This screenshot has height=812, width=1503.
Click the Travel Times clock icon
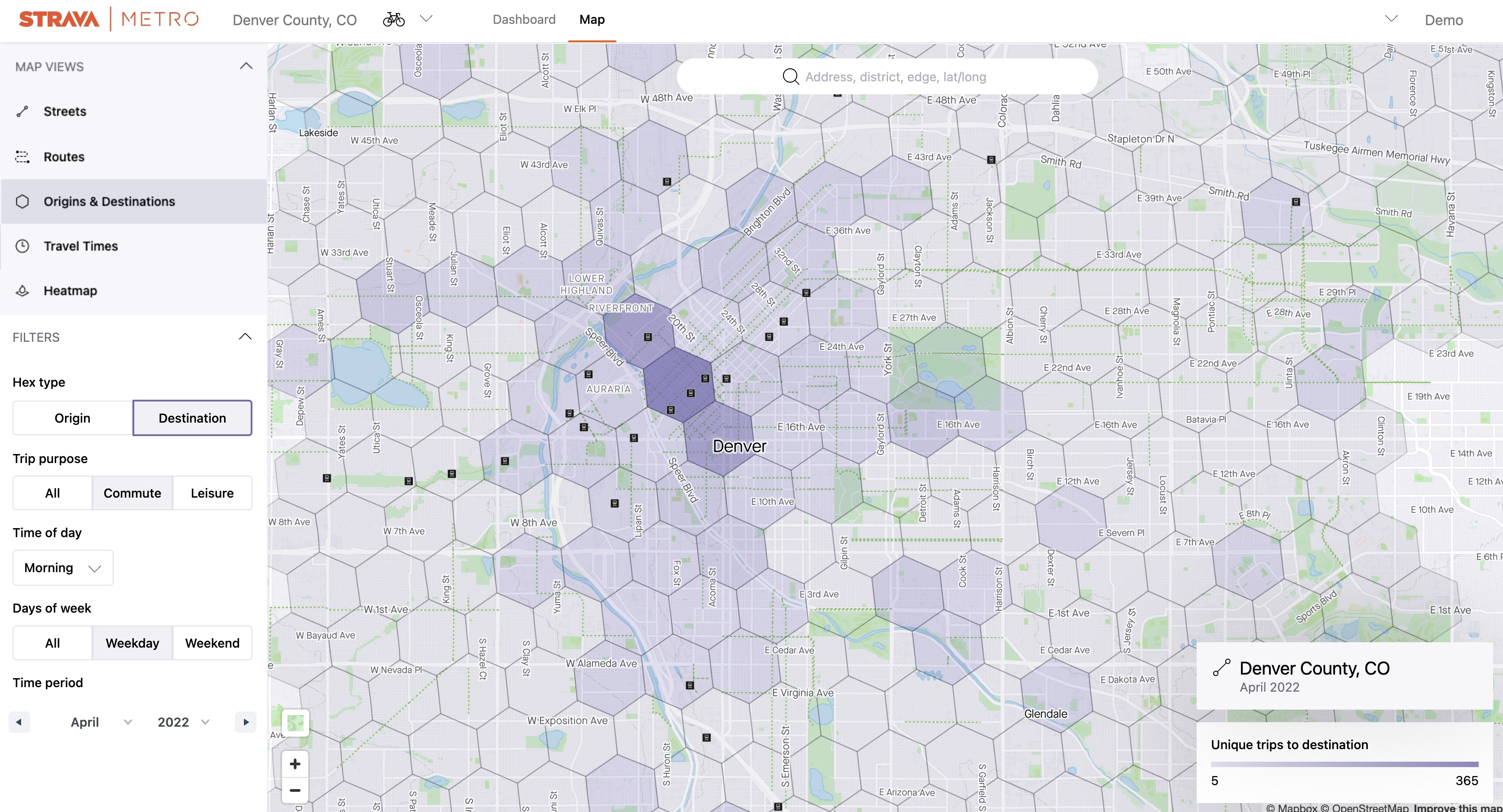22,246
